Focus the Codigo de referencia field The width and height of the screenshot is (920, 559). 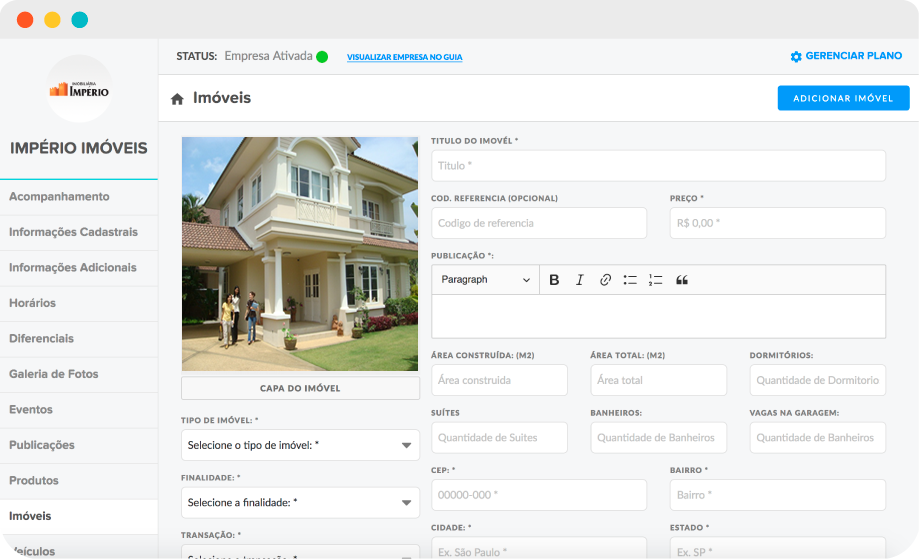[539, 223]
